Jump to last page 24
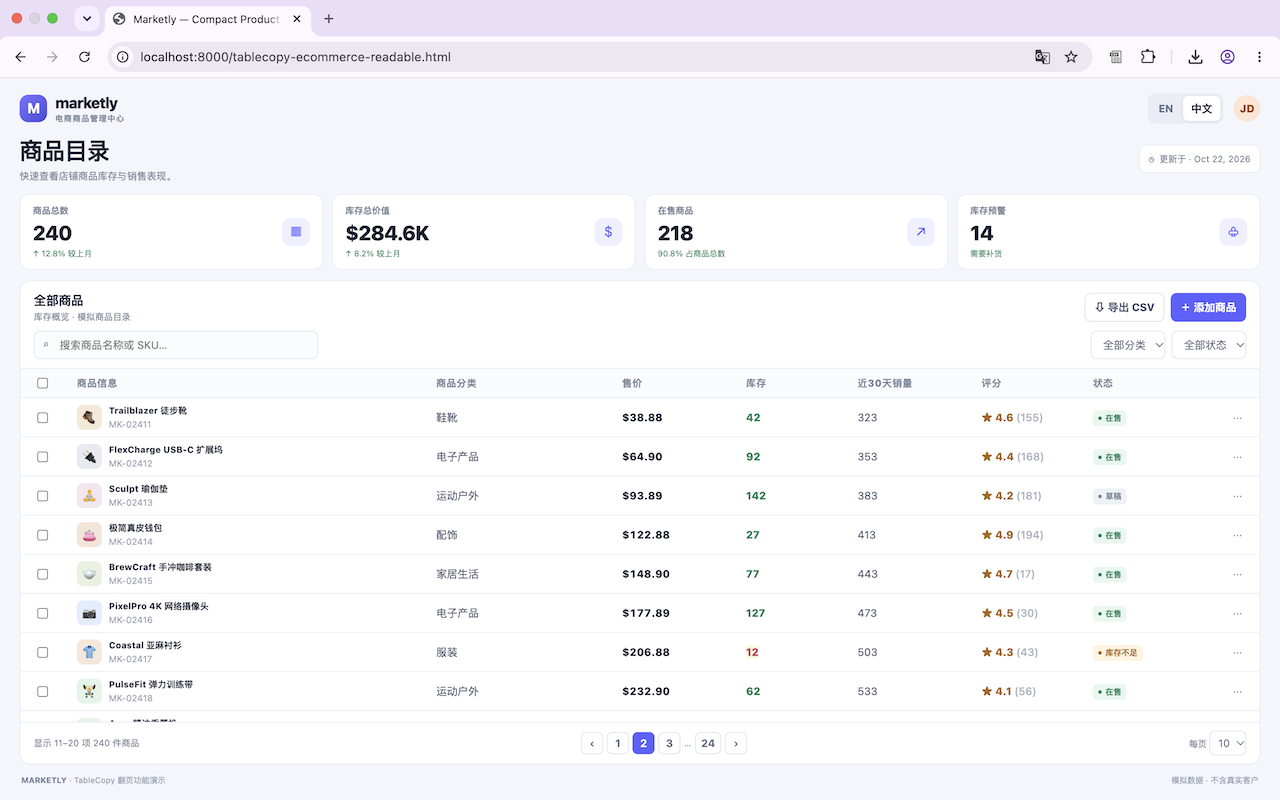1280x800 pixels. tap(708, 743)
